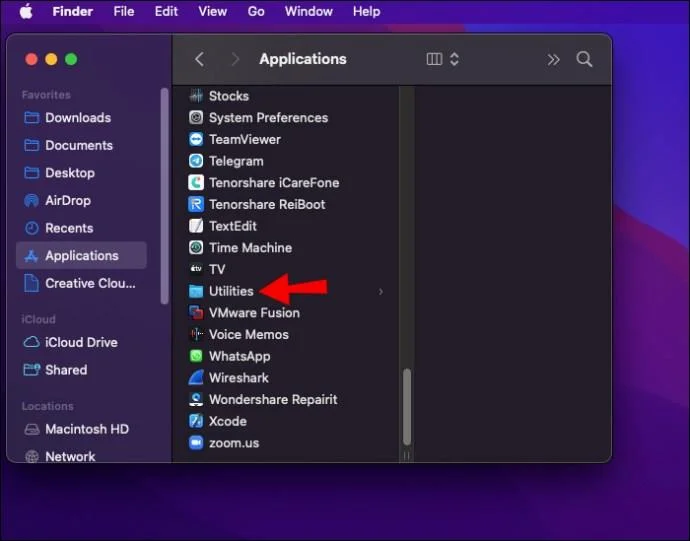
Task: Select the Tenorshare ReiBoot icon
Action: click(x=196, y=204)
